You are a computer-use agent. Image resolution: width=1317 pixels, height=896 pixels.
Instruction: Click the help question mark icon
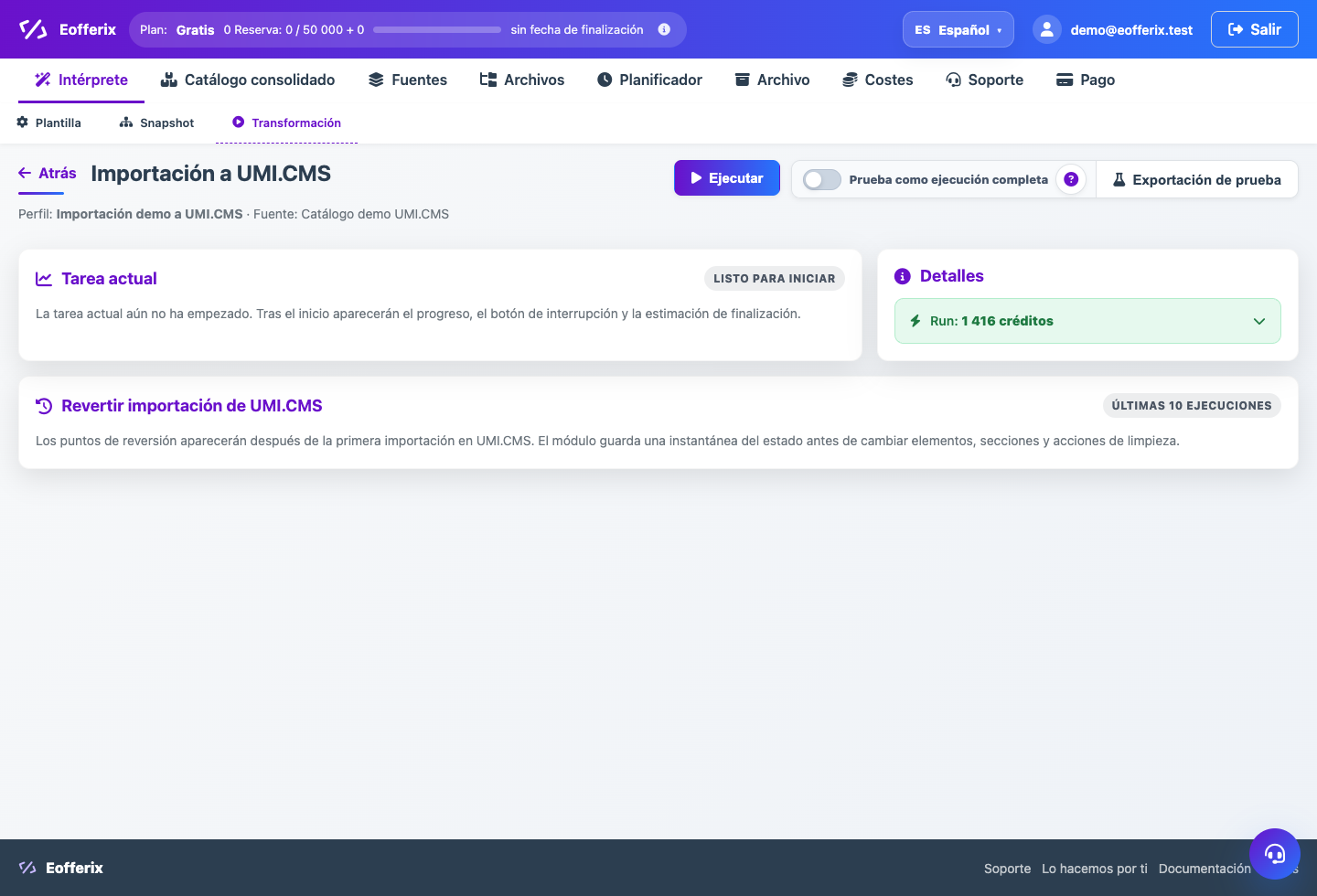coord(1071,179)
